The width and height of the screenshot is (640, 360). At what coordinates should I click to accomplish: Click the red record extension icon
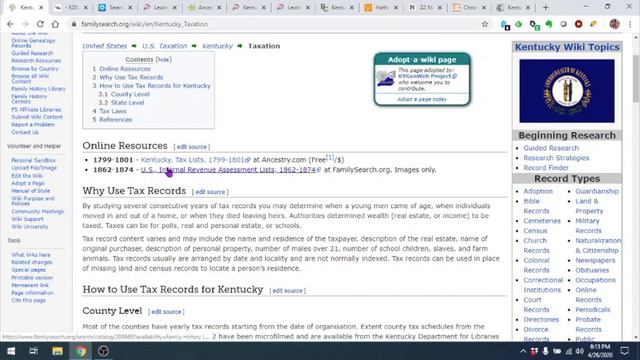578,24
